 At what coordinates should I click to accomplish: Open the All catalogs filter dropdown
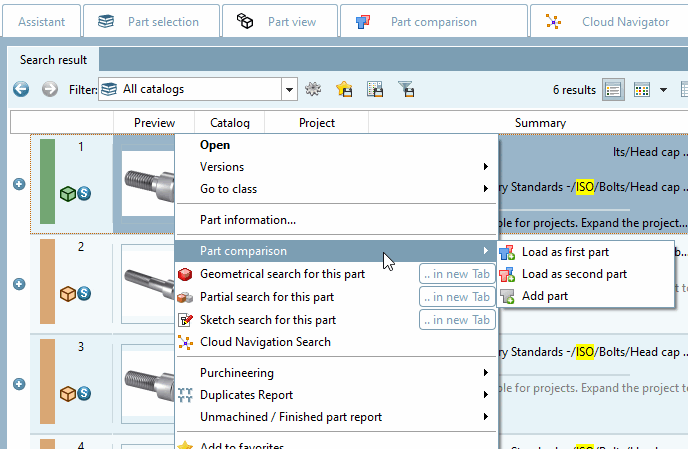[x=289, y=90]
